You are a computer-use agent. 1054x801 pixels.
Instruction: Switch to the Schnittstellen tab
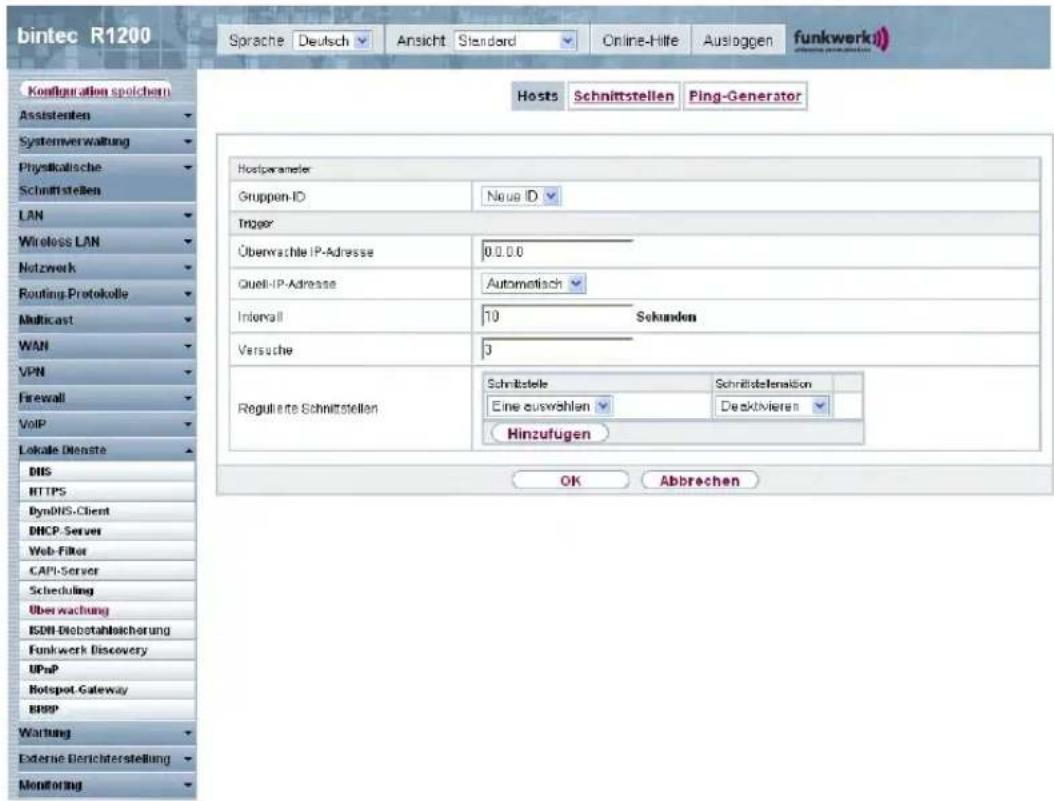(x=624, y=96)
